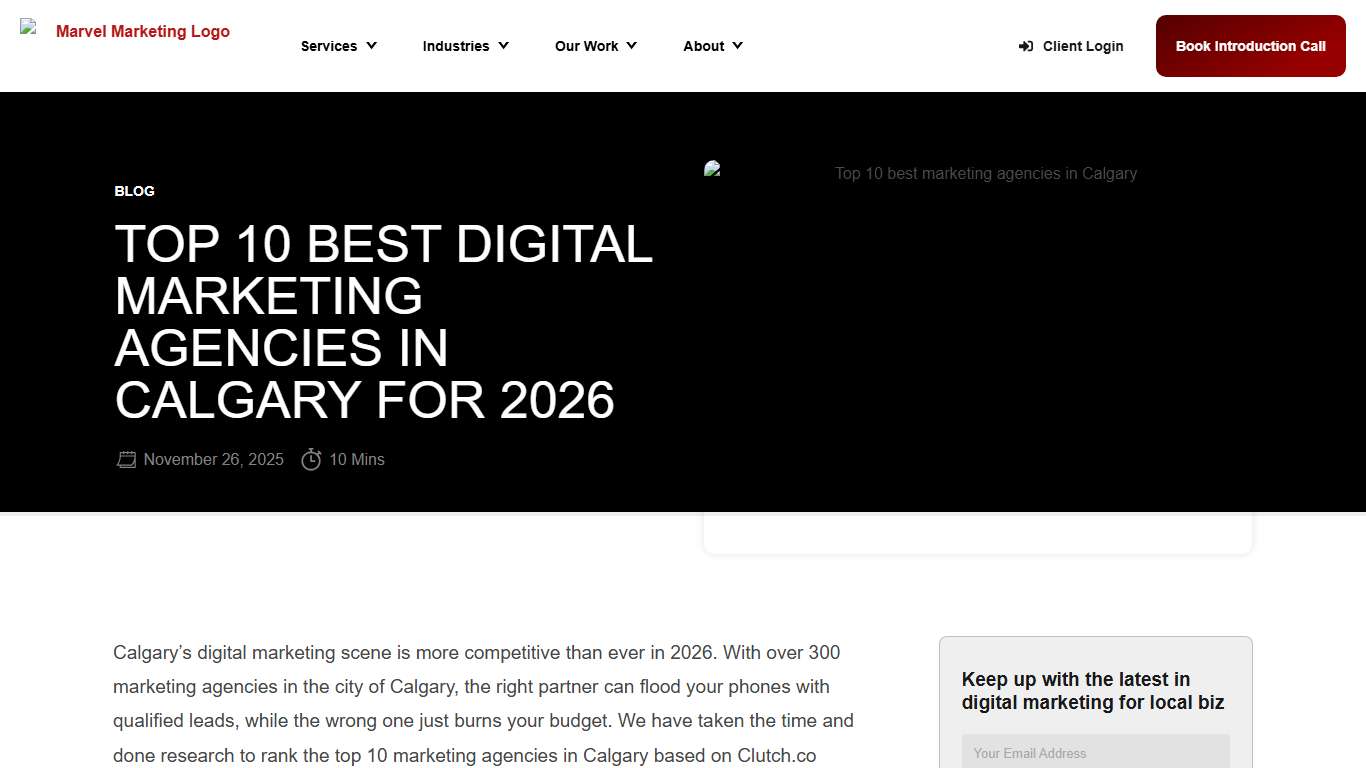The image size is (1366, 768).
Task: Open the Client Login link
Action: click(x=1082, y=46)
